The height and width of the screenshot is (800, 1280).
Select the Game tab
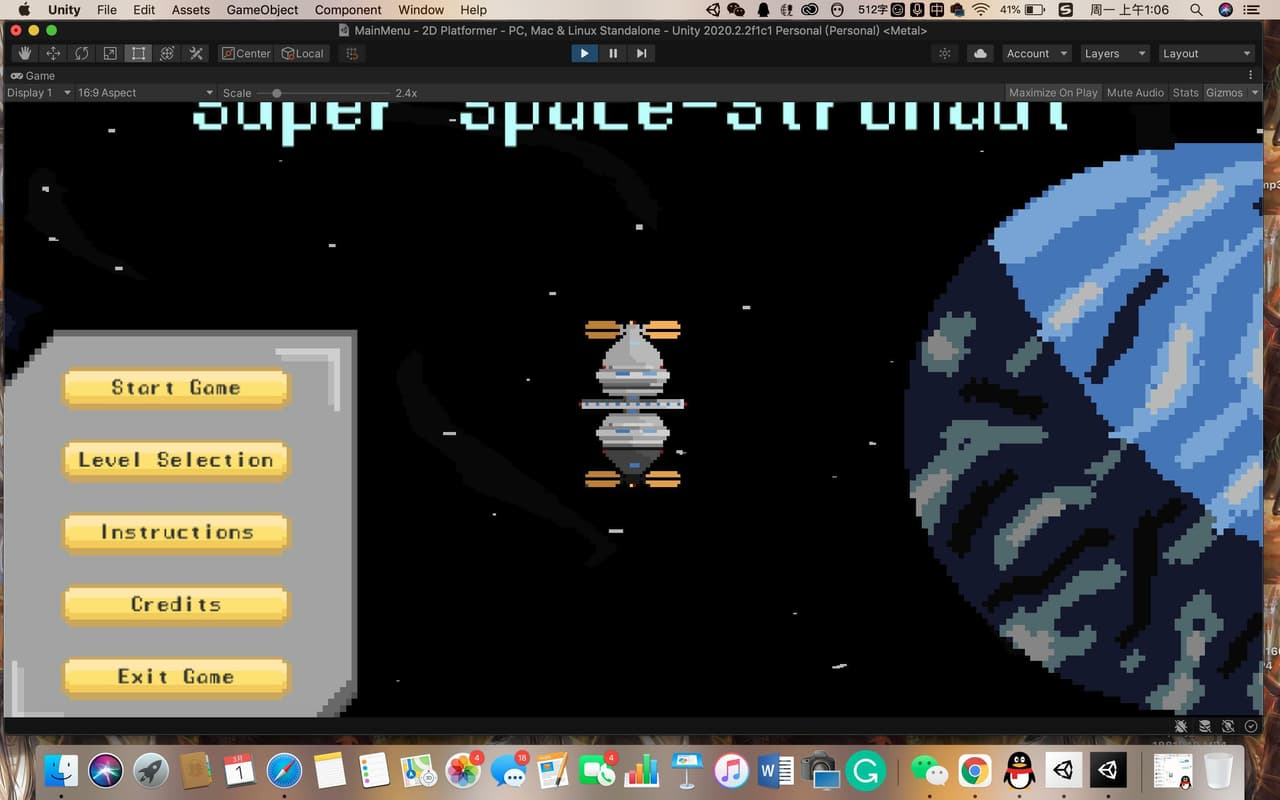point(33,75)
